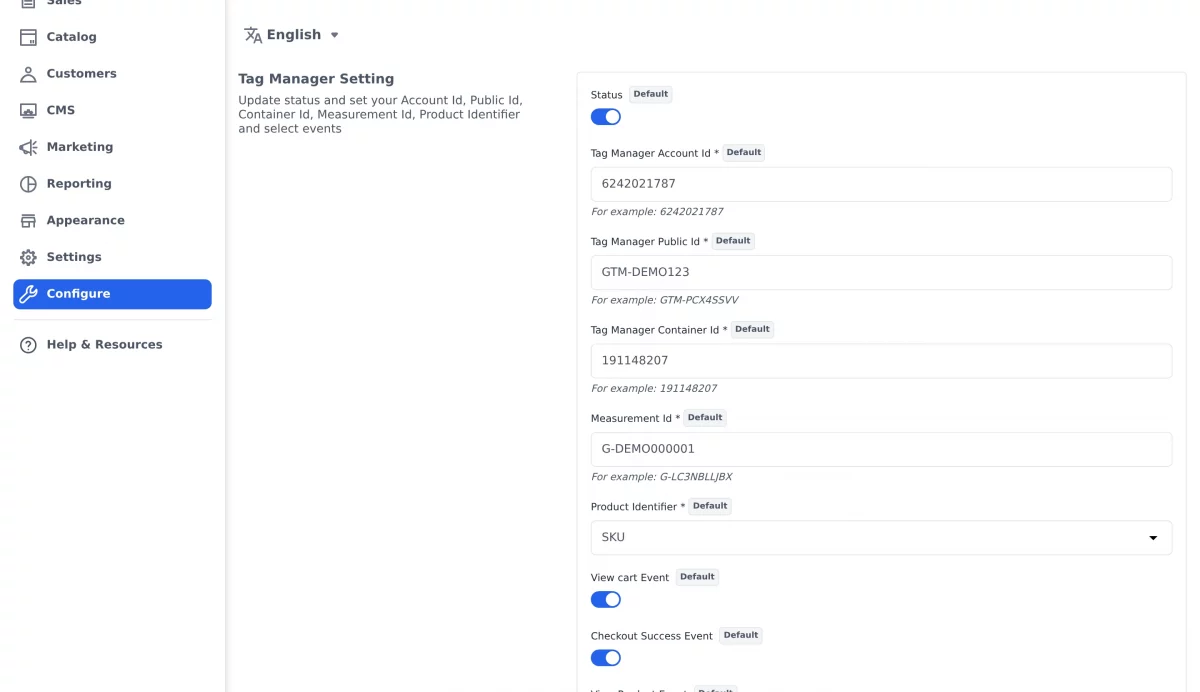Viewport: 1200px width, 692px height.
Task: Click the Settings gear icon
Action: [x=28, y=257]
